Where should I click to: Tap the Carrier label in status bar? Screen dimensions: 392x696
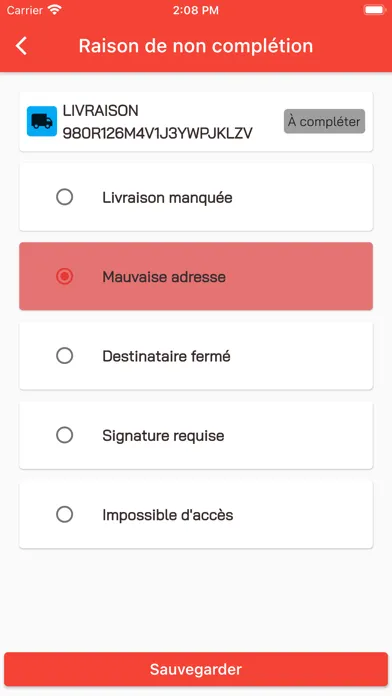[25, 10]
